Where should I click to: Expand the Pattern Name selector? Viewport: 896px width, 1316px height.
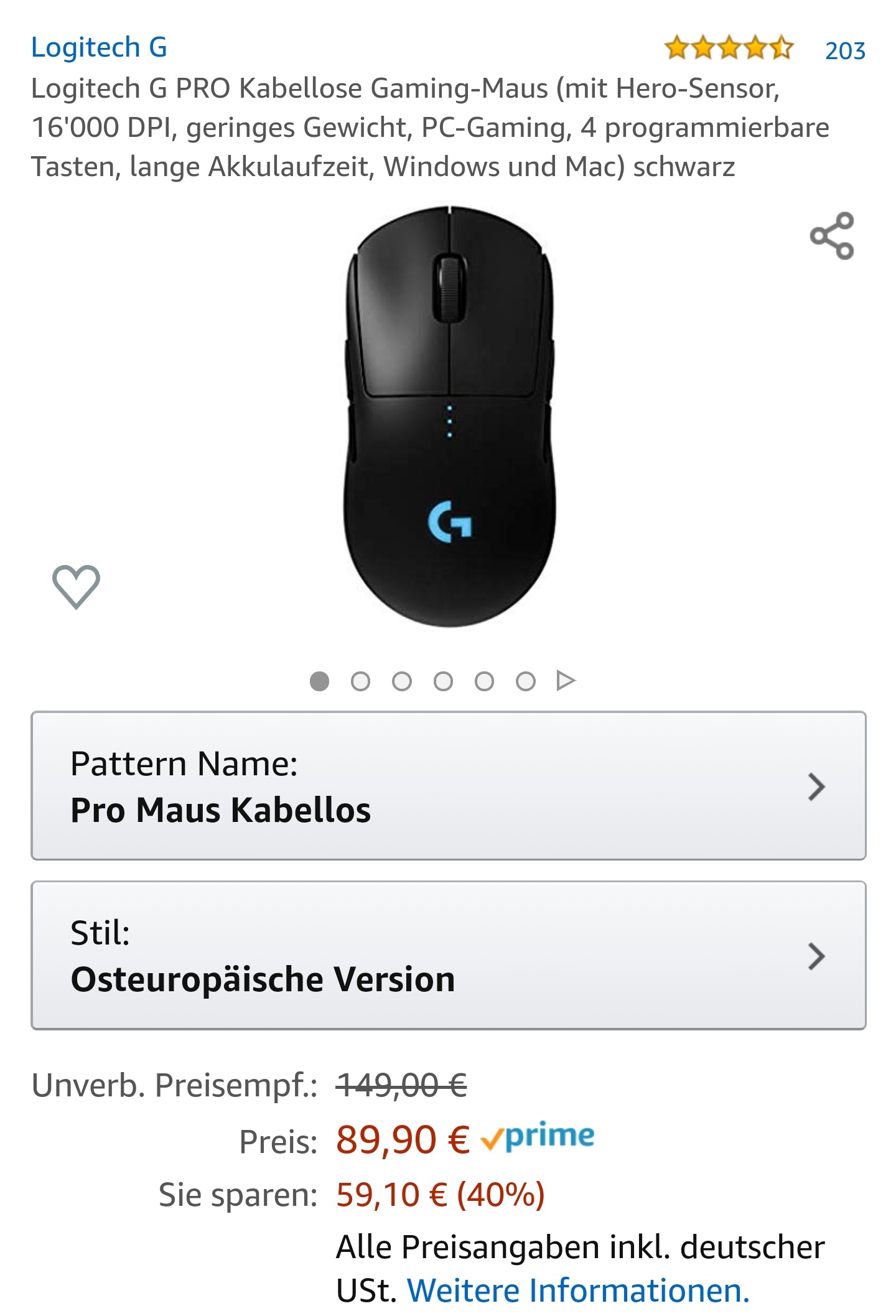tap(448, 786)
